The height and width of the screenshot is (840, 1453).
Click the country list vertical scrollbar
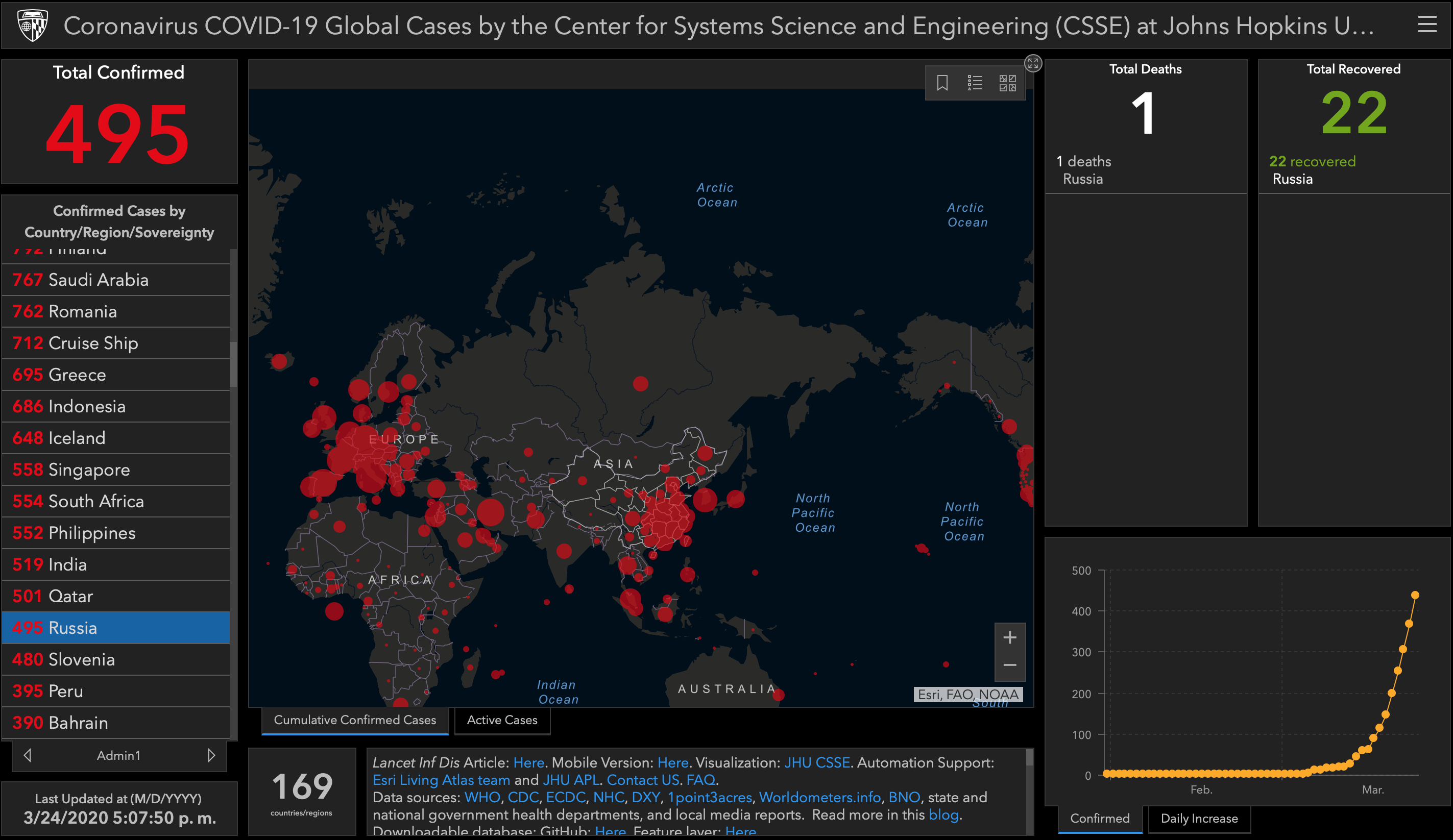(x=233, y=364)
